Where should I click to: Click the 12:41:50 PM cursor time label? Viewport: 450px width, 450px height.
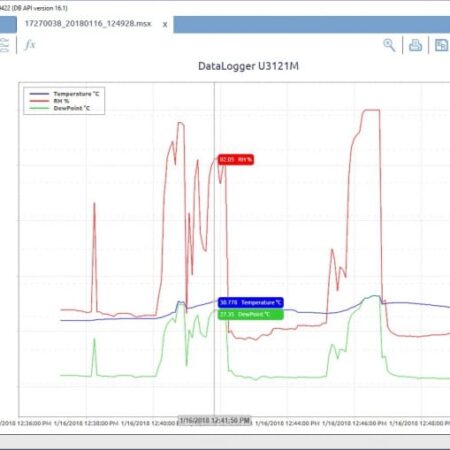pyautogui.click(x=215, y=420)
